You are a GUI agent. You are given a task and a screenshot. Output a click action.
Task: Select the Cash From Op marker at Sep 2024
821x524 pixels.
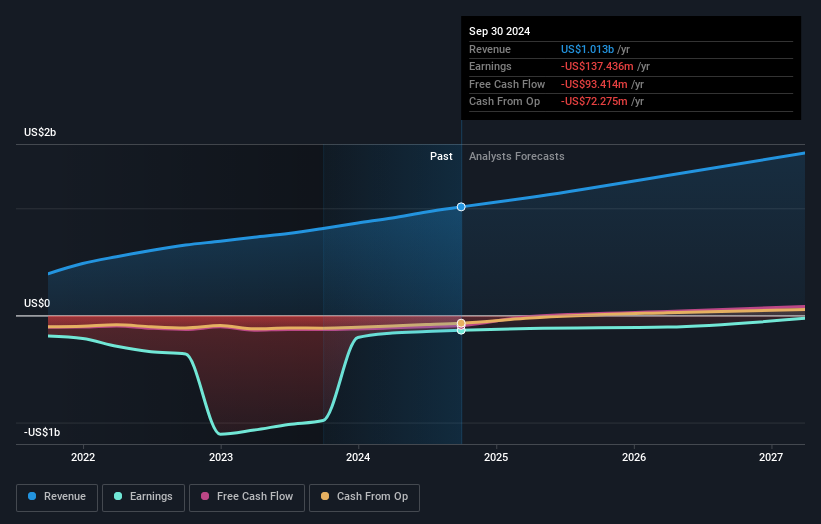[x=461, y=323]
